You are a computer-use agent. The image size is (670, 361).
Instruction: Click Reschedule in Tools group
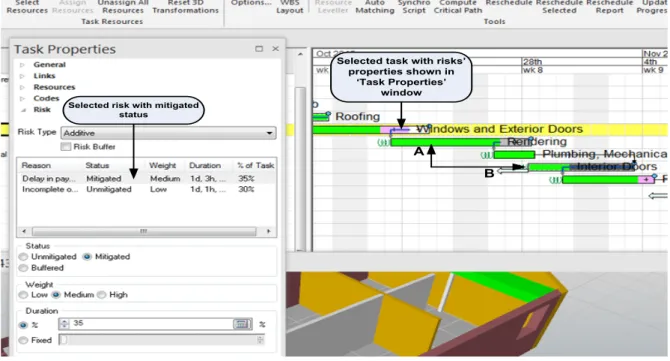pyautogui.click(x=509, y=3)
